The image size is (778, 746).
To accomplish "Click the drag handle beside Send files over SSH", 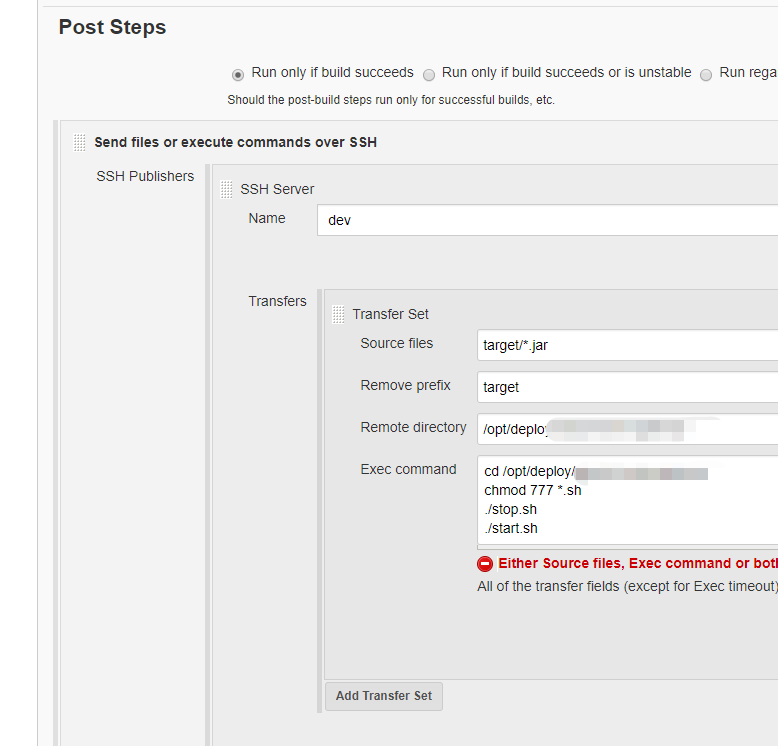I will coord(80,143).
